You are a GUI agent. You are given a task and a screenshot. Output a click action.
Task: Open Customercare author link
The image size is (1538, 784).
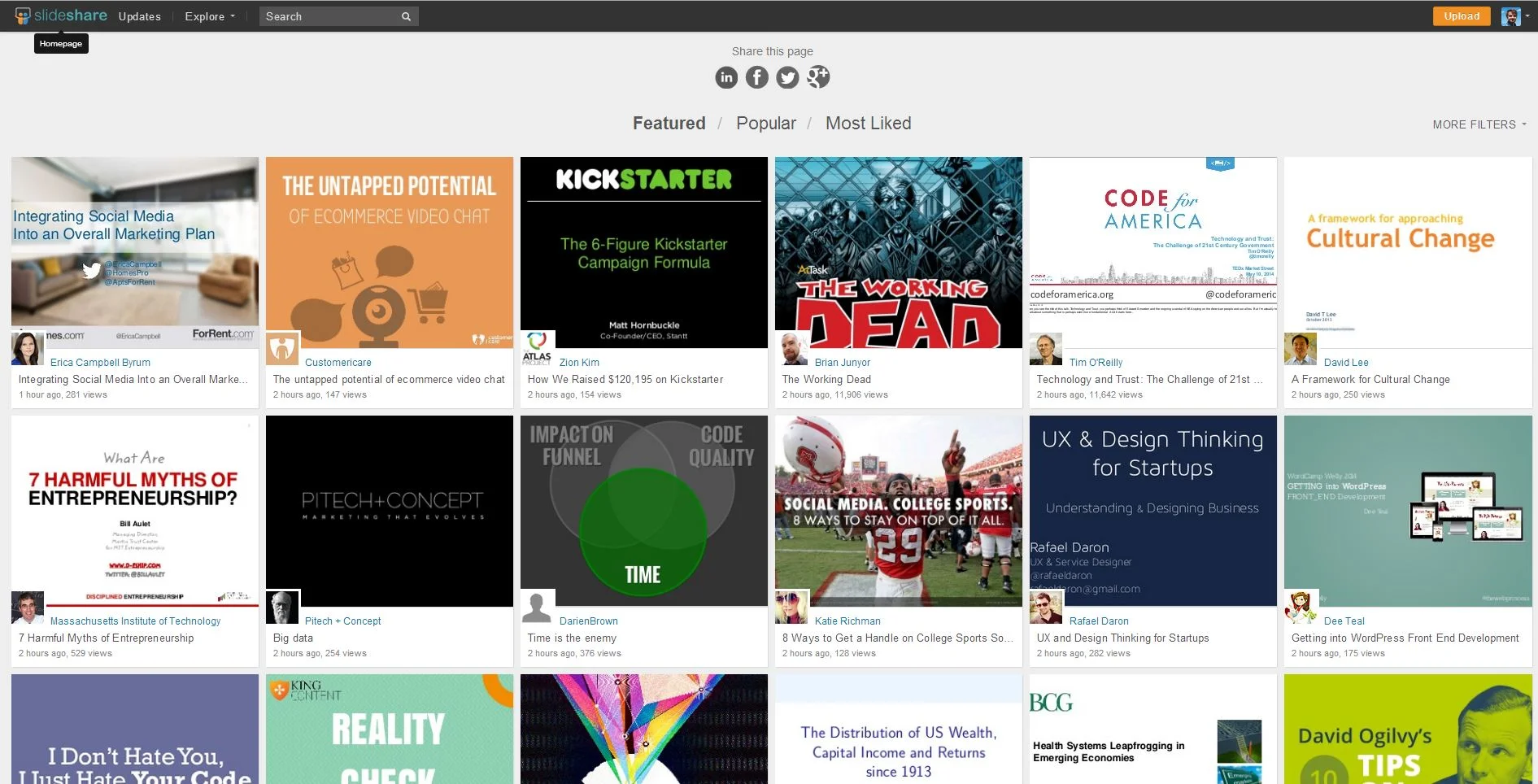point(338,363)
